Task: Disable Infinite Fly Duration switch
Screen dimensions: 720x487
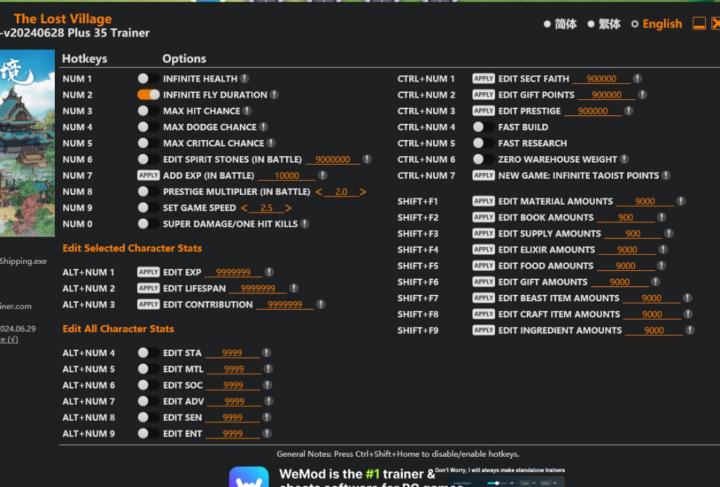Action: click(x=148, y=95)
